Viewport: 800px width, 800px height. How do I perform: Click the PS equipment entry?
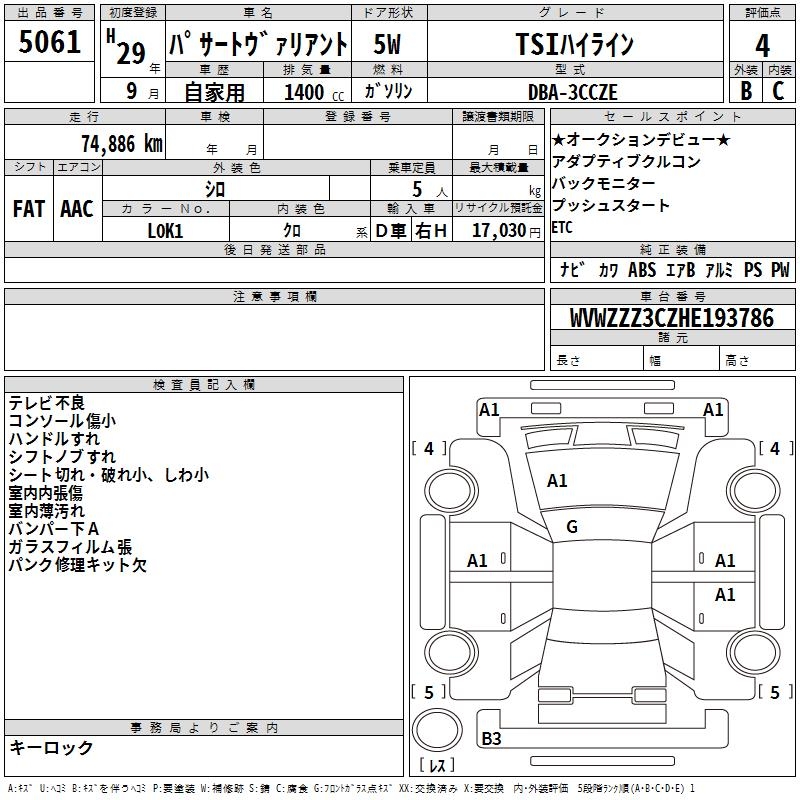coord(753,270)
